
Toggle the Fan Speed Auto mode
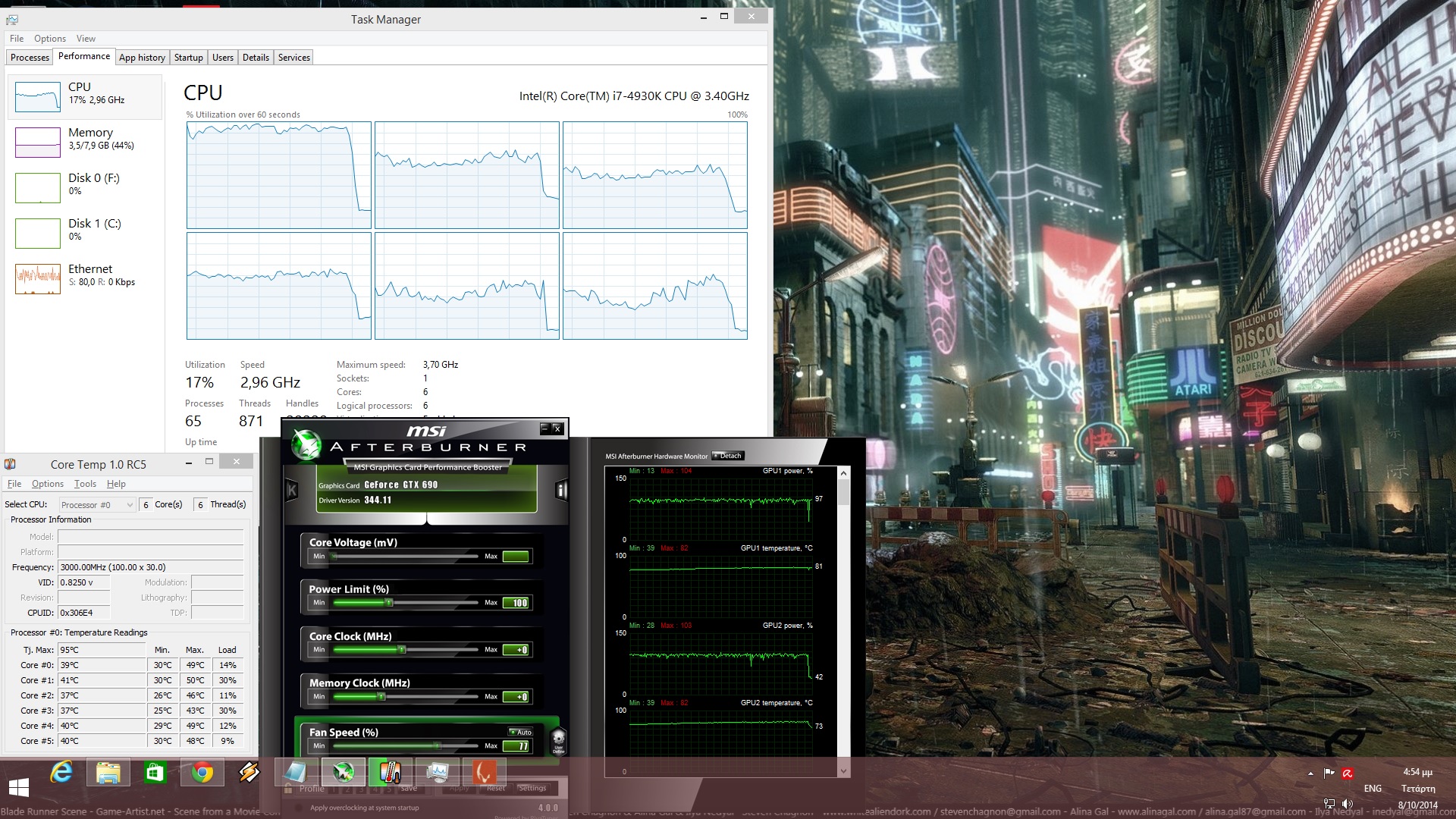(521, 732)
